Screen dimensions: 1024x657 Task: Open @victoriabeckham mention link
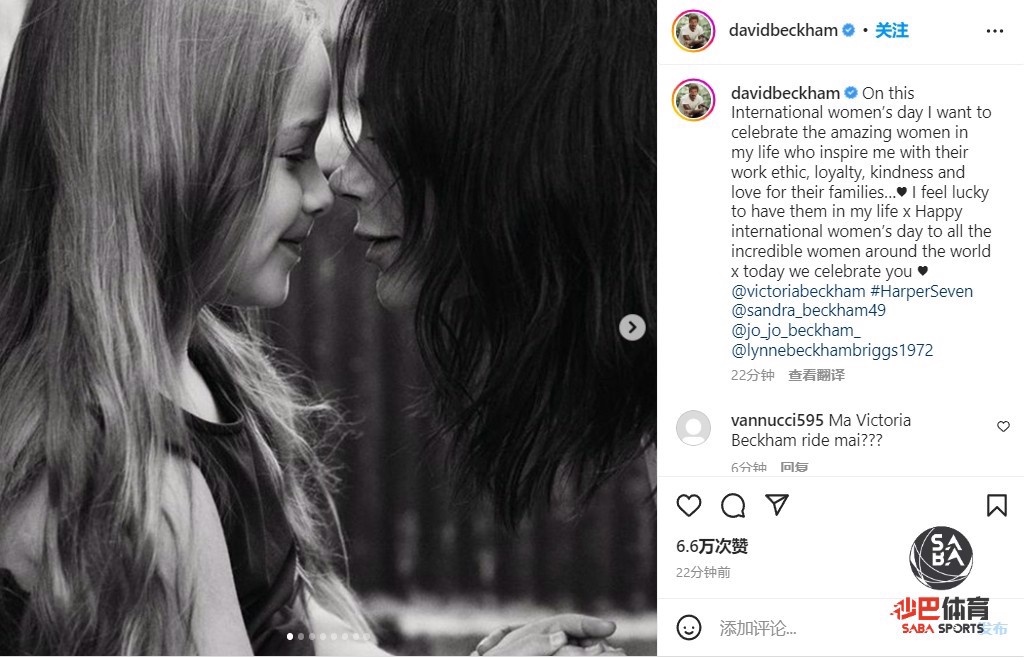798,291
